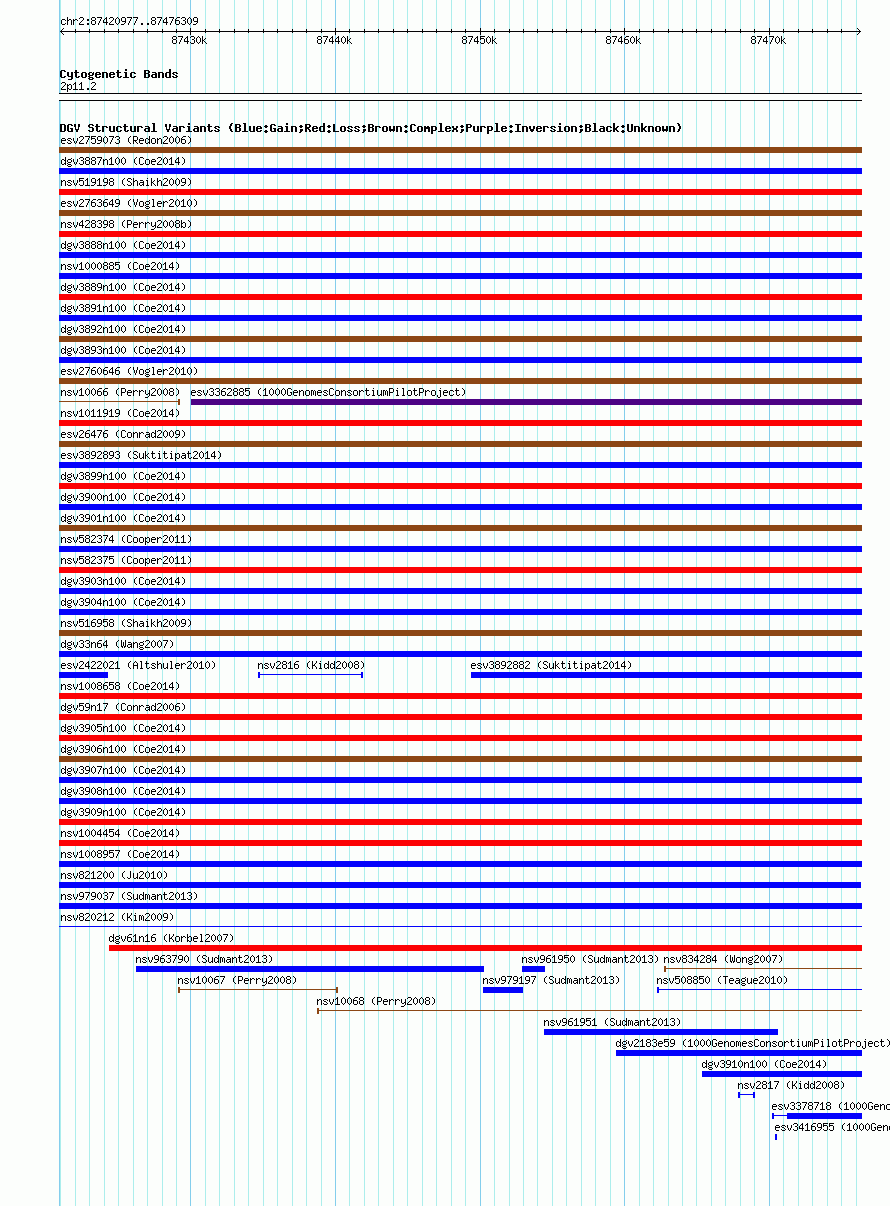This screenshot has width=890, height=1206.
Task: Select the dgv3887n100 (Coe2014) label
Action: 123,161
